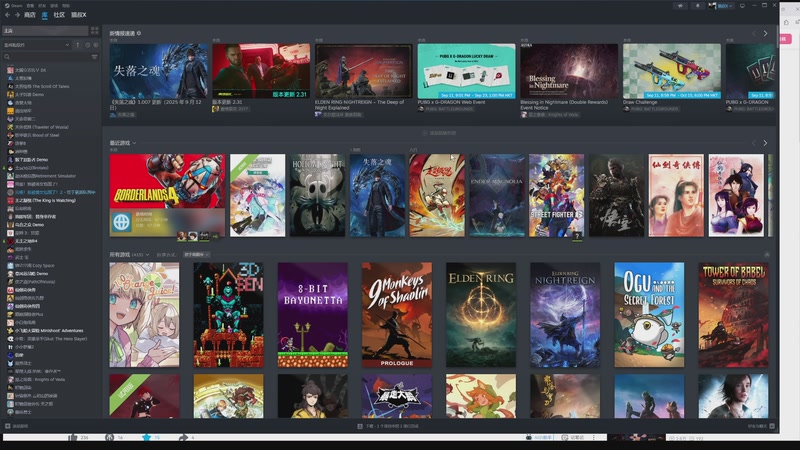
Task: Open 3D SEN in all games
Action: (x=229, y=315)
